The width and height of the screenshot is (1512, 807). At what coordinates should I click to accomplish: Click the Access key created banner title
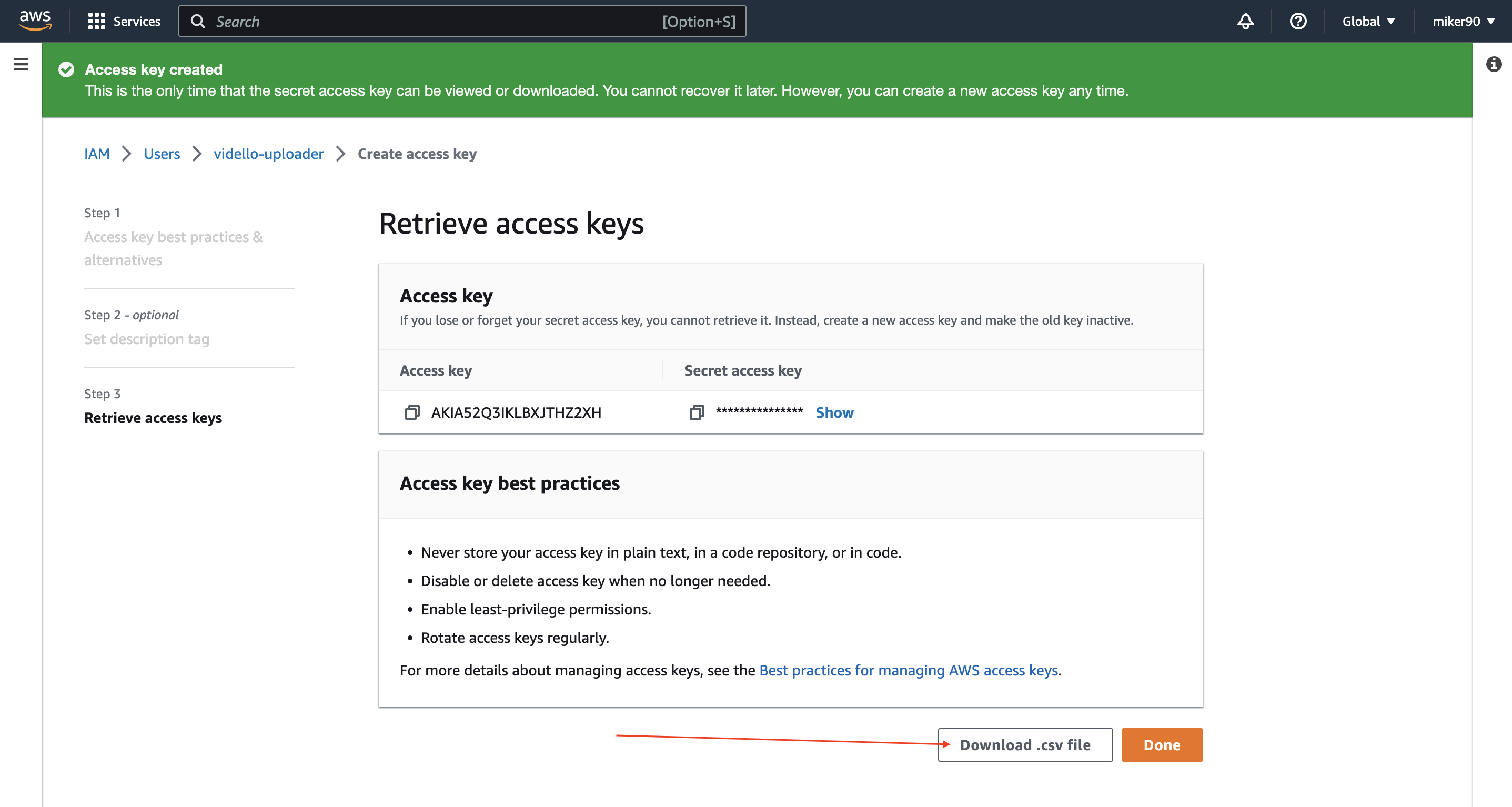pyautogui.click(x=154, y=69)
